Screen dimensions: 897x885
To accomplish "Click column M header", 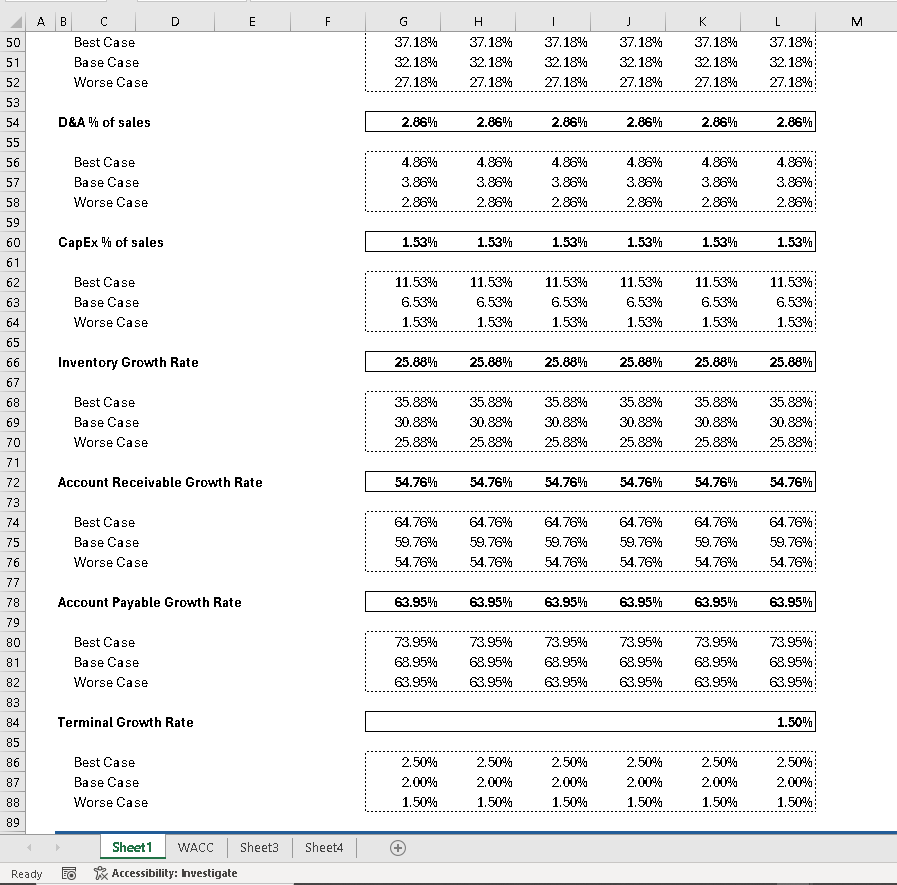I will click(x=856, y=20).
